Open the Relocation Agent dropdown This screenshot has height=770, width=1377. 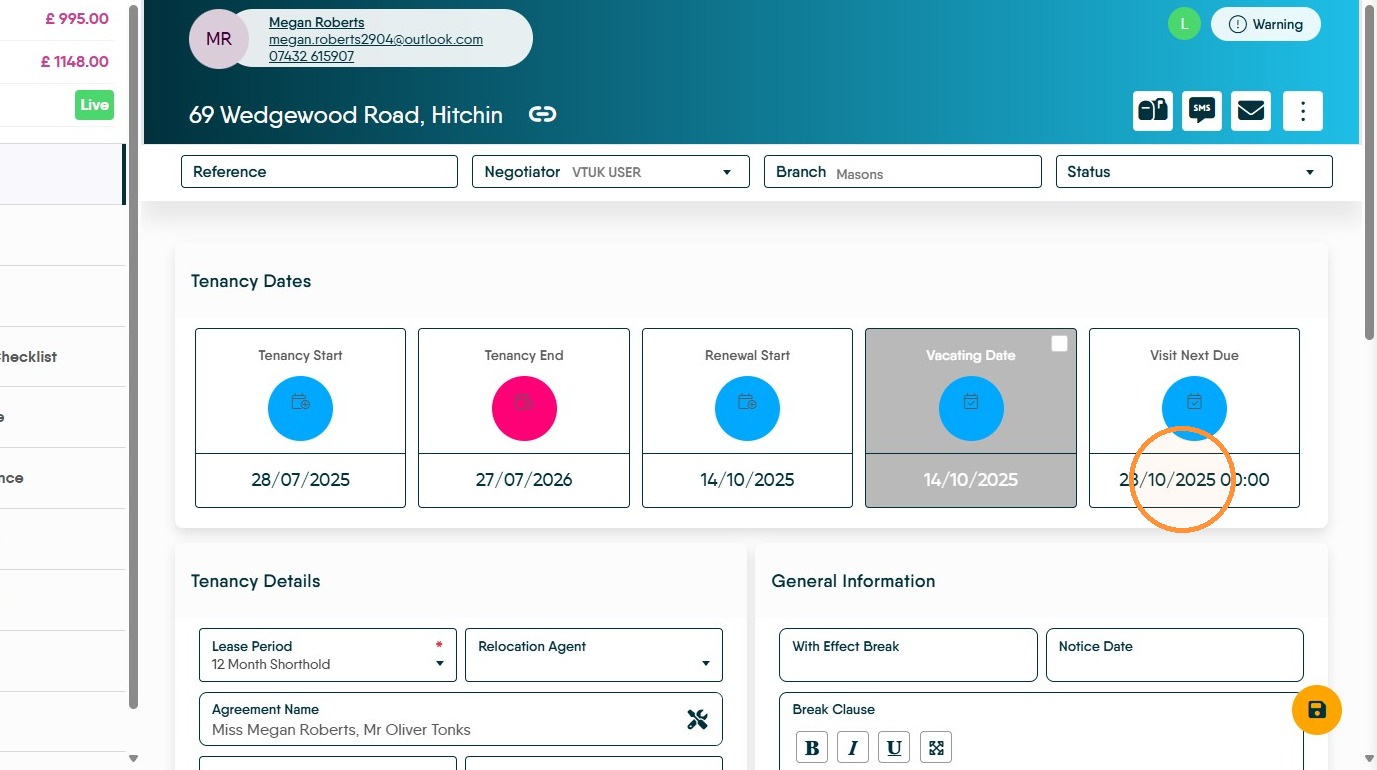(x=594, y=655)
